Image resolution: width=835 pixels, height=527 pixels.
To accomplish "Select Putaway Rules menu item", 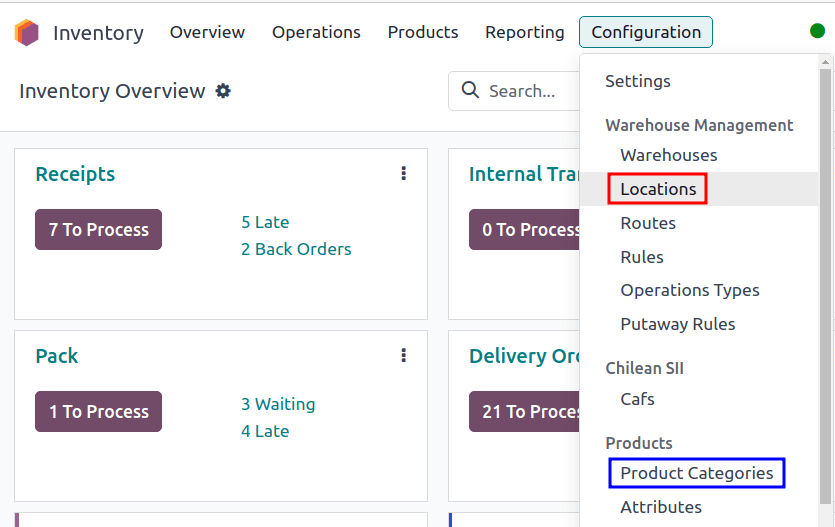I will (x=677, y=324).
